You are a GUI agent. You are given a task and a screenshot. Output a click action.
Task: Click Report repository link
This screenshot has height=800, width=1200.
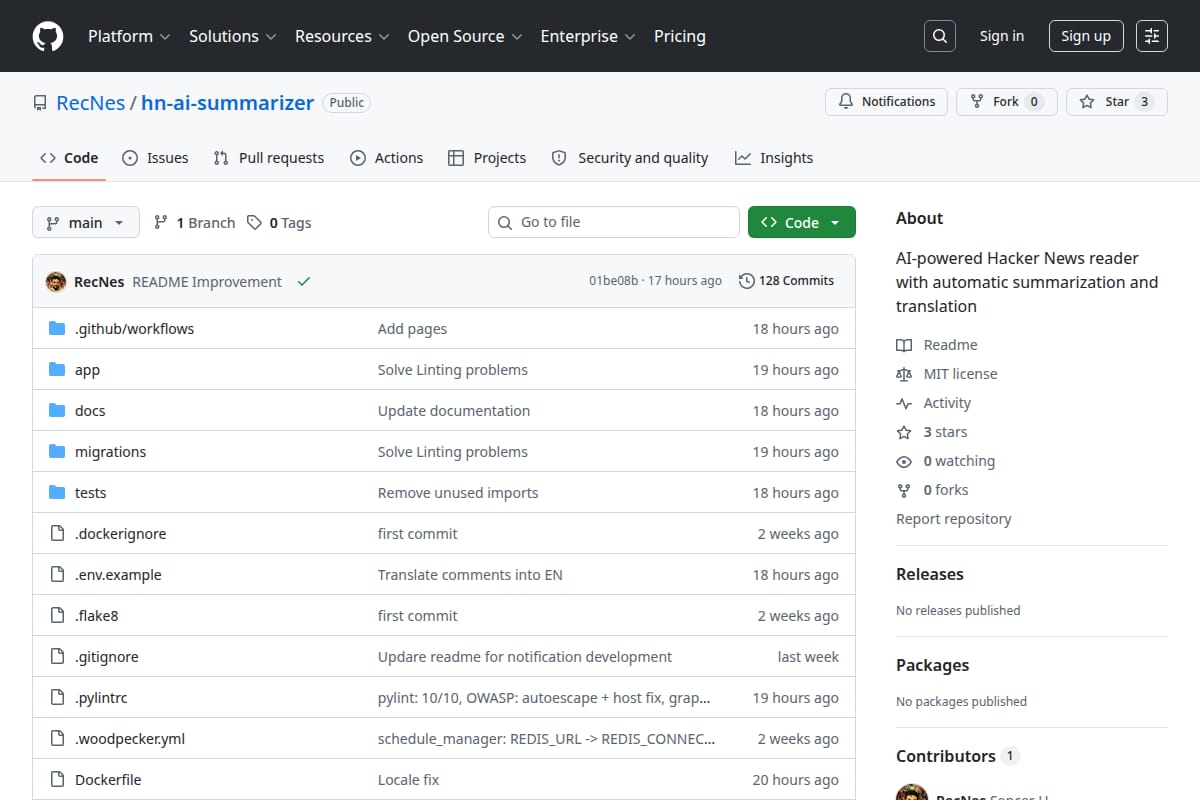[x=953, y=519]
